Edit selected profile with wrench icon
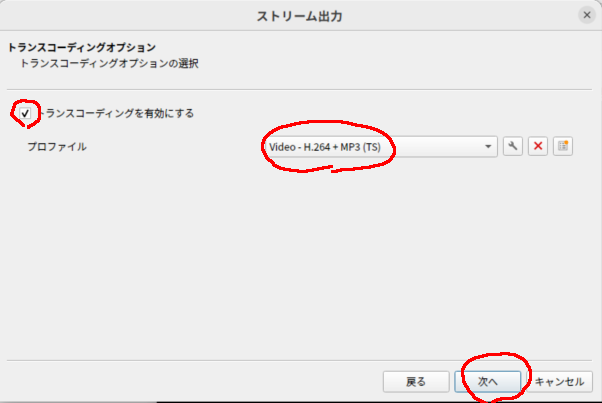Viewport: 602px width, 403px height. point(513,146)
